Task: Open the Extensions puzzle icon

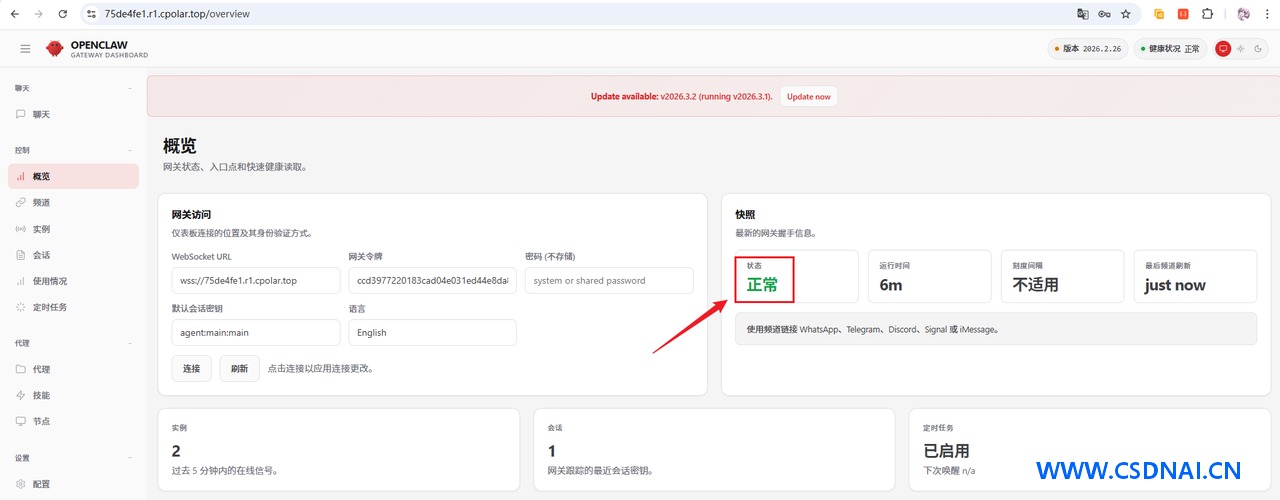Action: point(1208,14)
